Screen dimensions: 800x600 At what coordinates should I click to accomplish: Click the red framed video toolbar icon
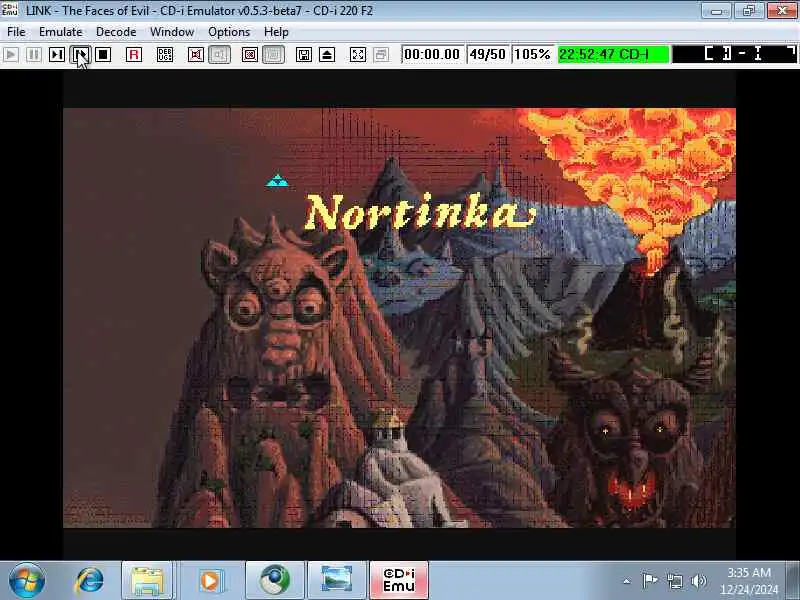tap(250, 55)
